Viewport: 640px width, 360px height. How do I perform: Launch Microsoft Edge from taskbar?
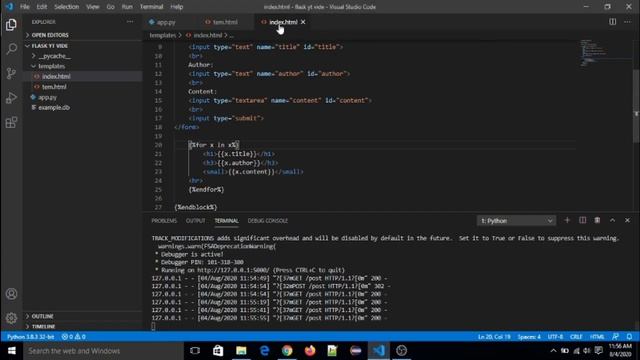[264, 351]
